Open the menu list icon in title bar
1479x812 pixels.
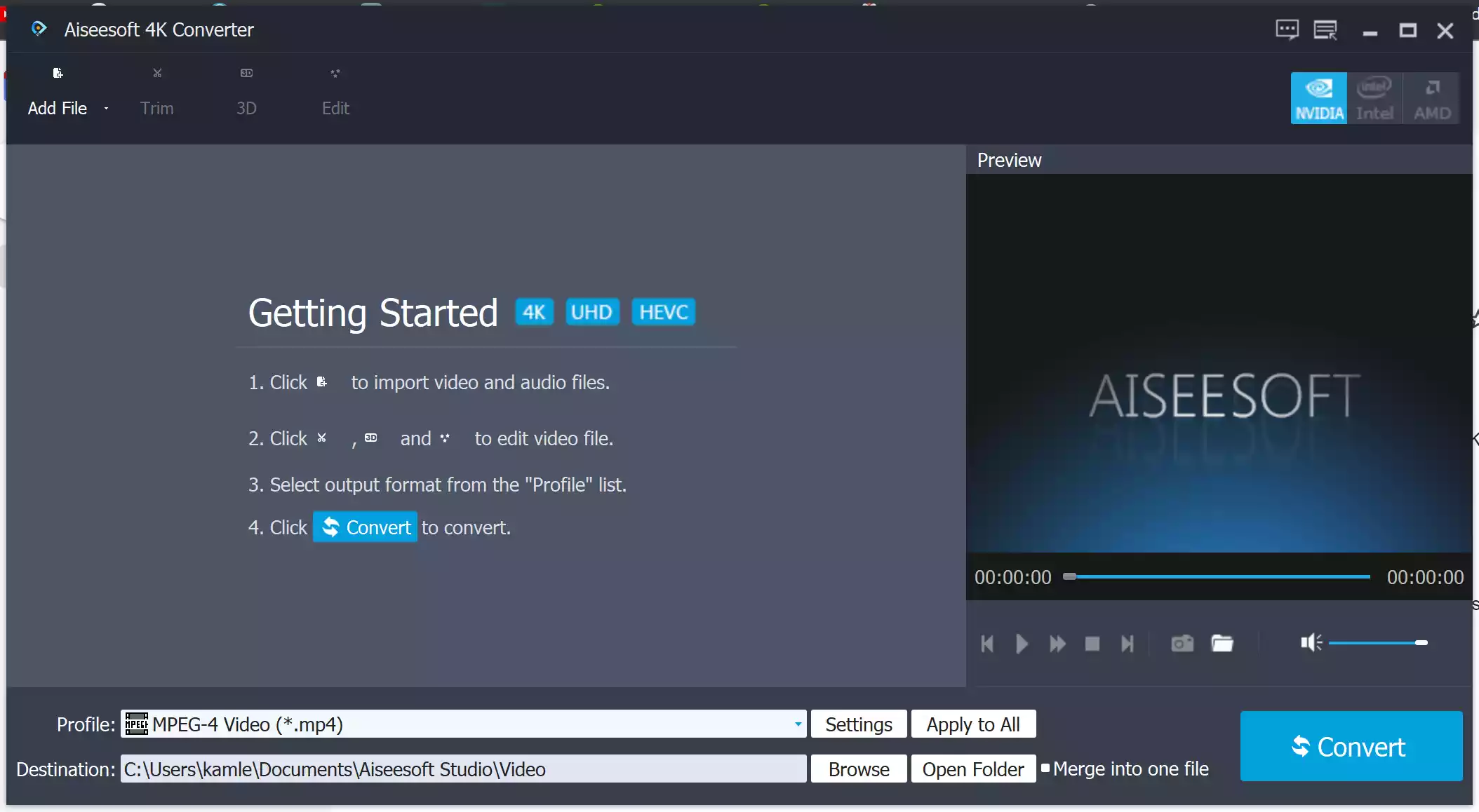1325,30
